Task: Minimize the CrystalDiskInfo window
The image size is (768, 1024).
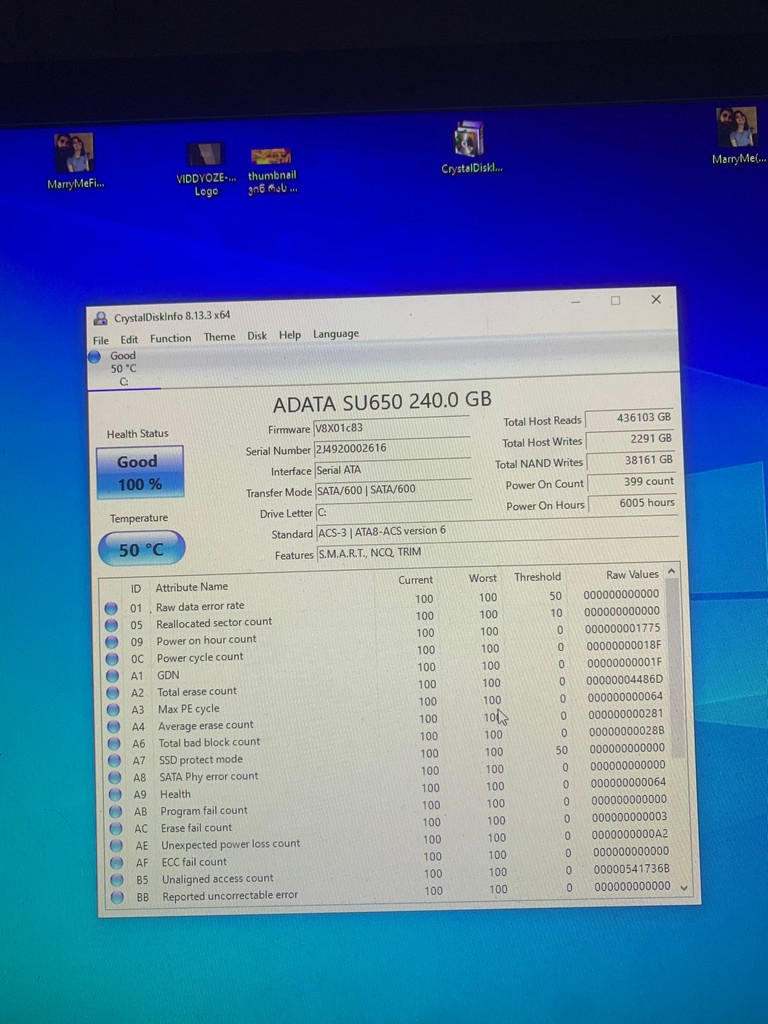Action: (x=575, y=302)
